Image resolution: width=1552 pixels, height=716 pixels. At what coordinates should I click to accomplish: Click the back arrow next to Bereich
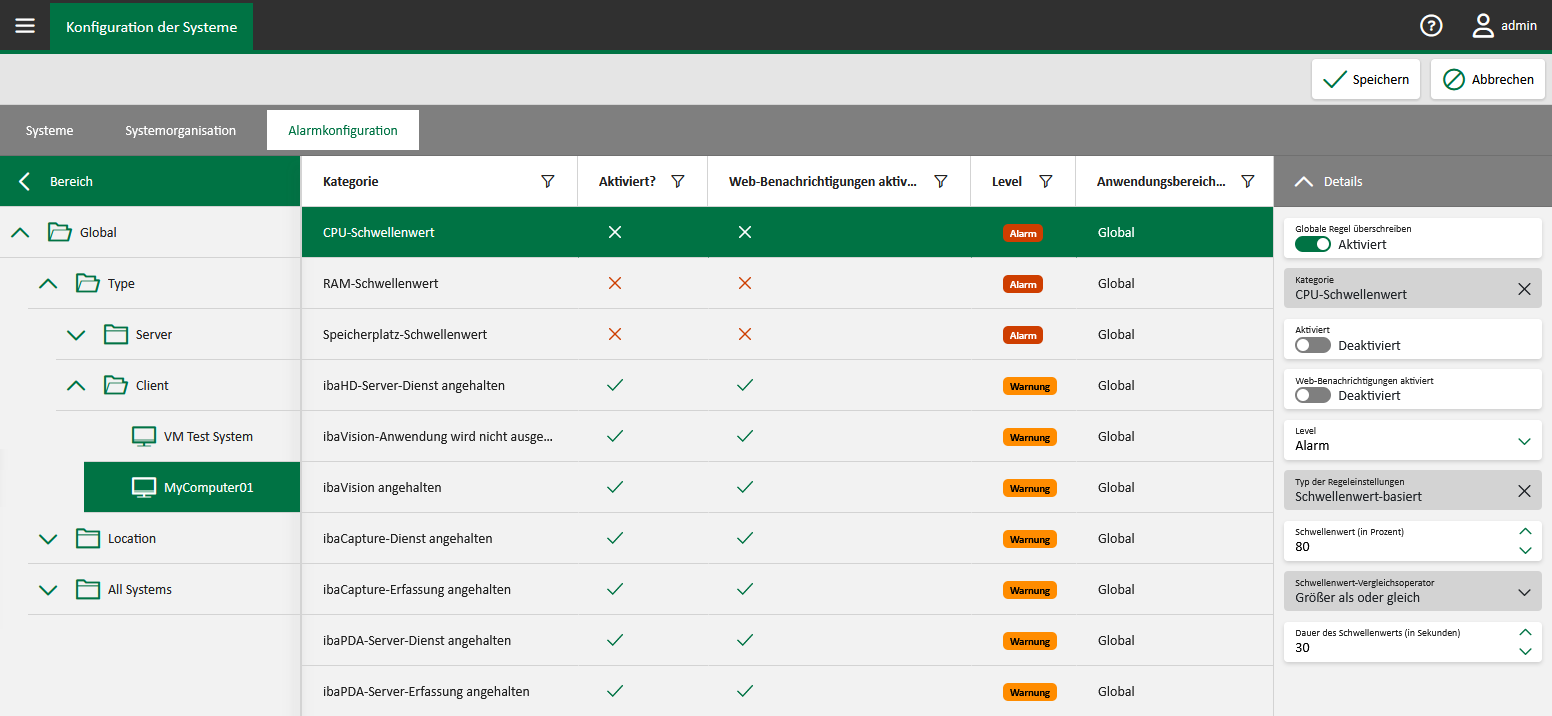[x=25, y=182]
